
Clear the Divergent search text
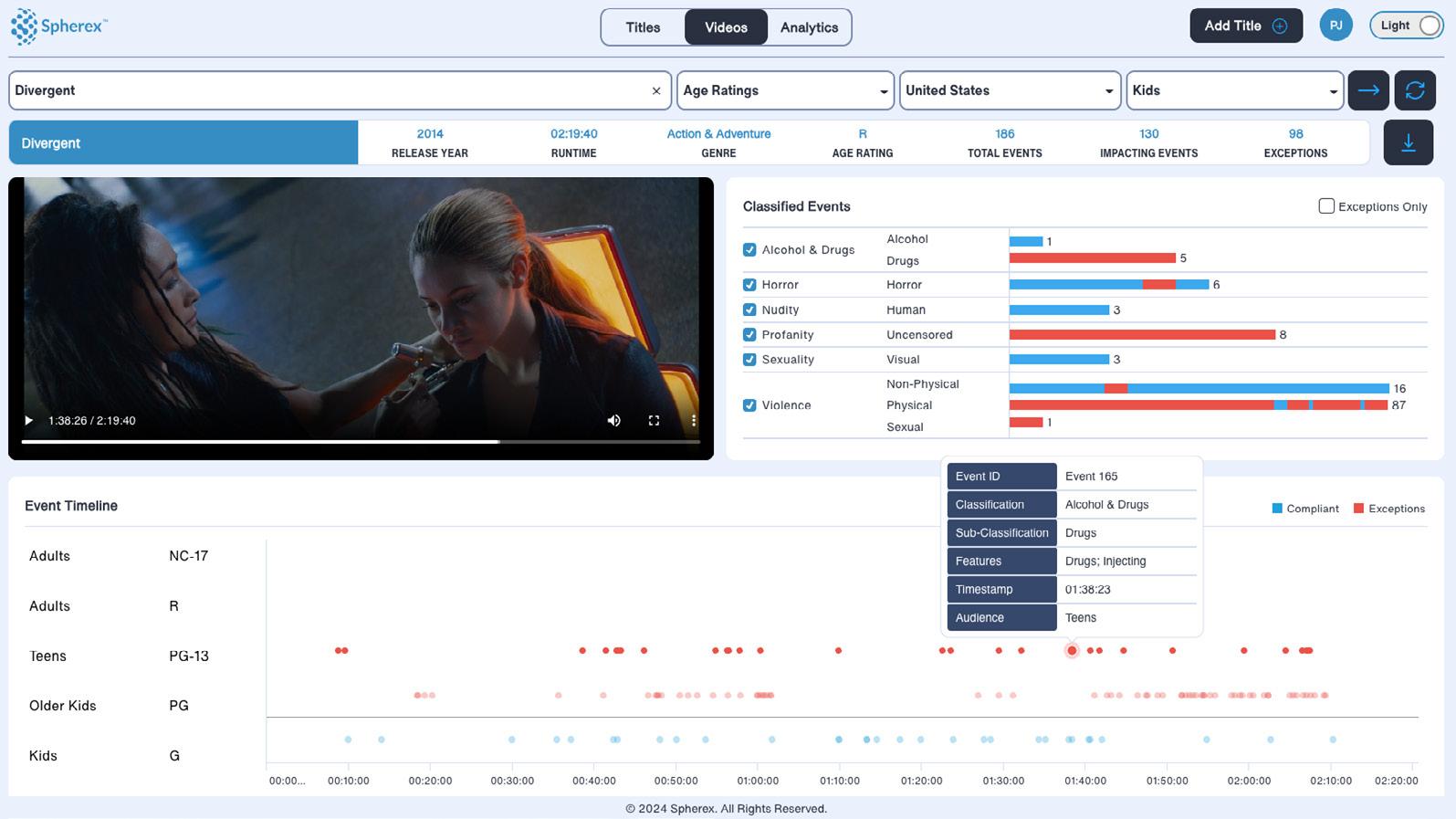(x=655, y=91)
